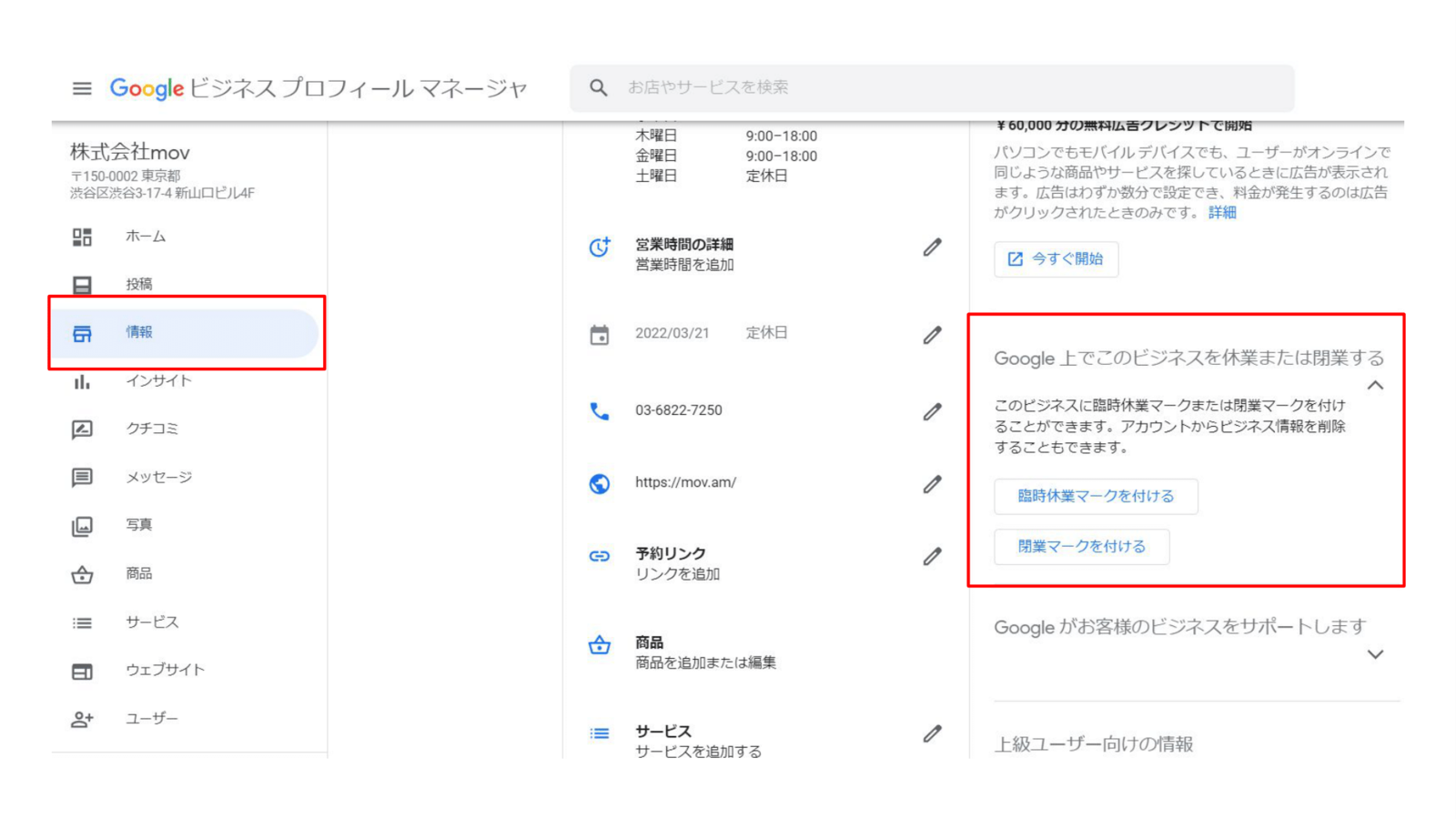Open ウェブサイト label in the sidebar
The height and width of the screenshot is (819, 1456).
[x=166, y=671]
